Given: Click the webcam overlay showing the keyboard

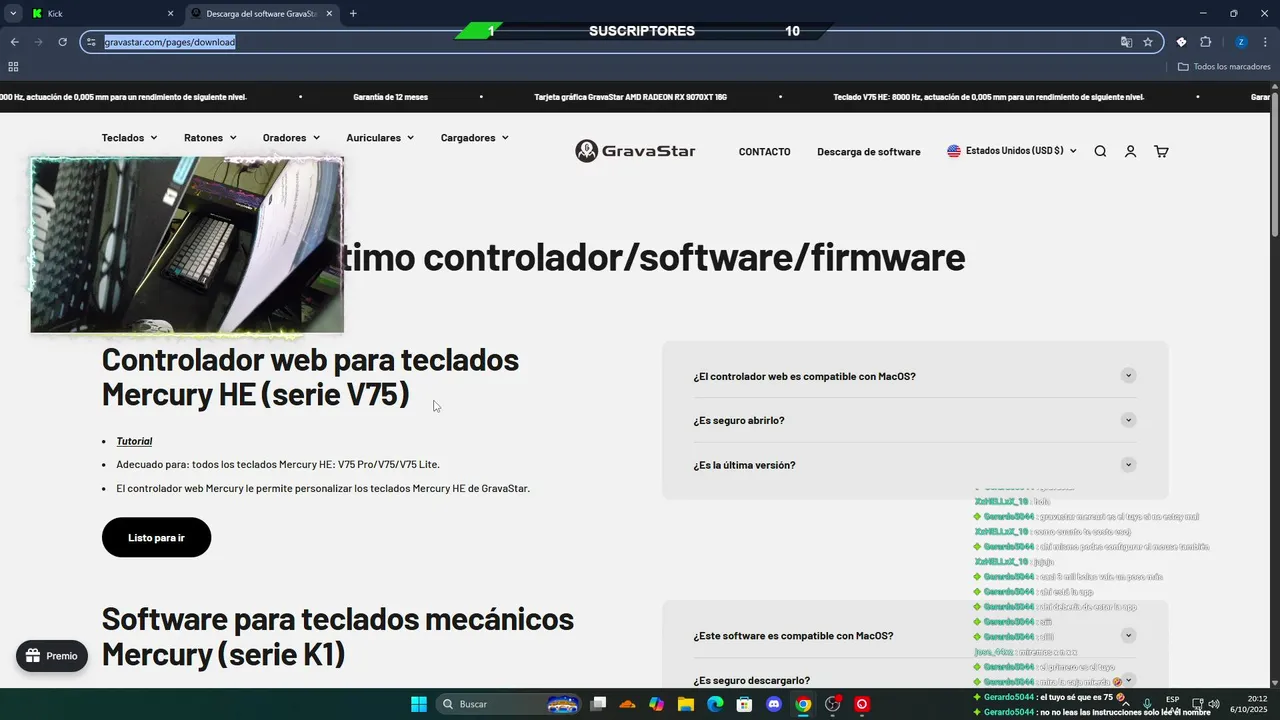Looking at the screenshot, I should 187,244.
